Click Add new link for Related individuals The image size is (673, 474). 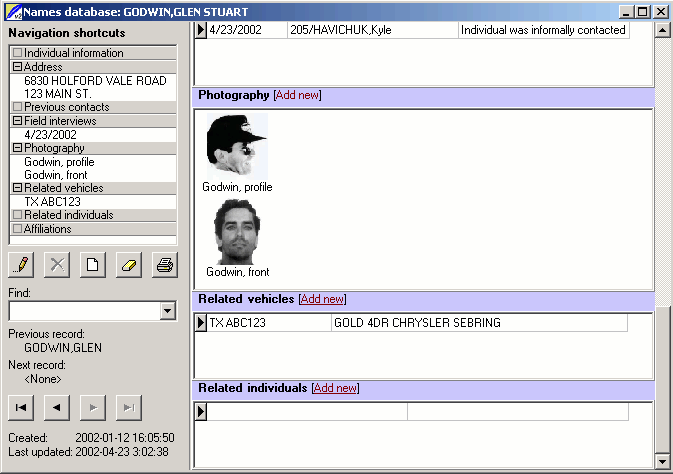point(336,388)
